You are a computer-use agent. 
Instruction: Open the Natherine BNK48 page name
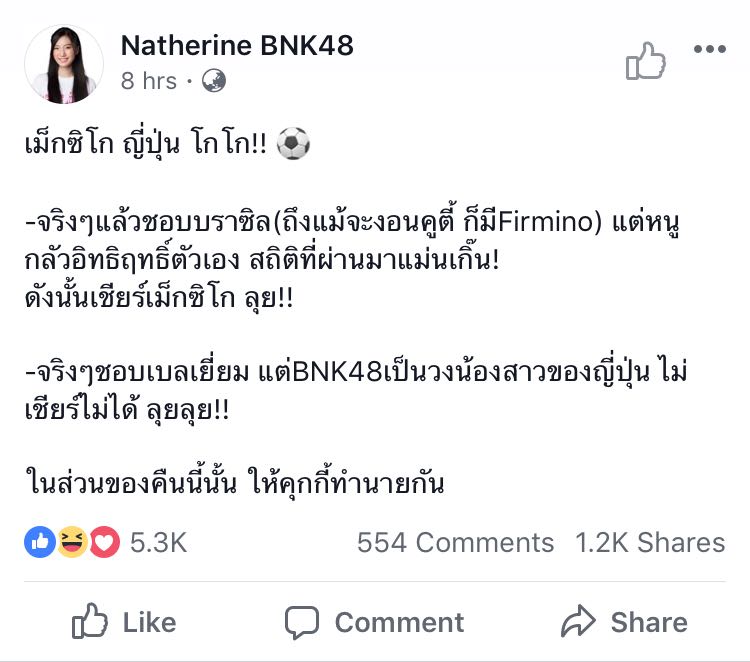(237, 45)
